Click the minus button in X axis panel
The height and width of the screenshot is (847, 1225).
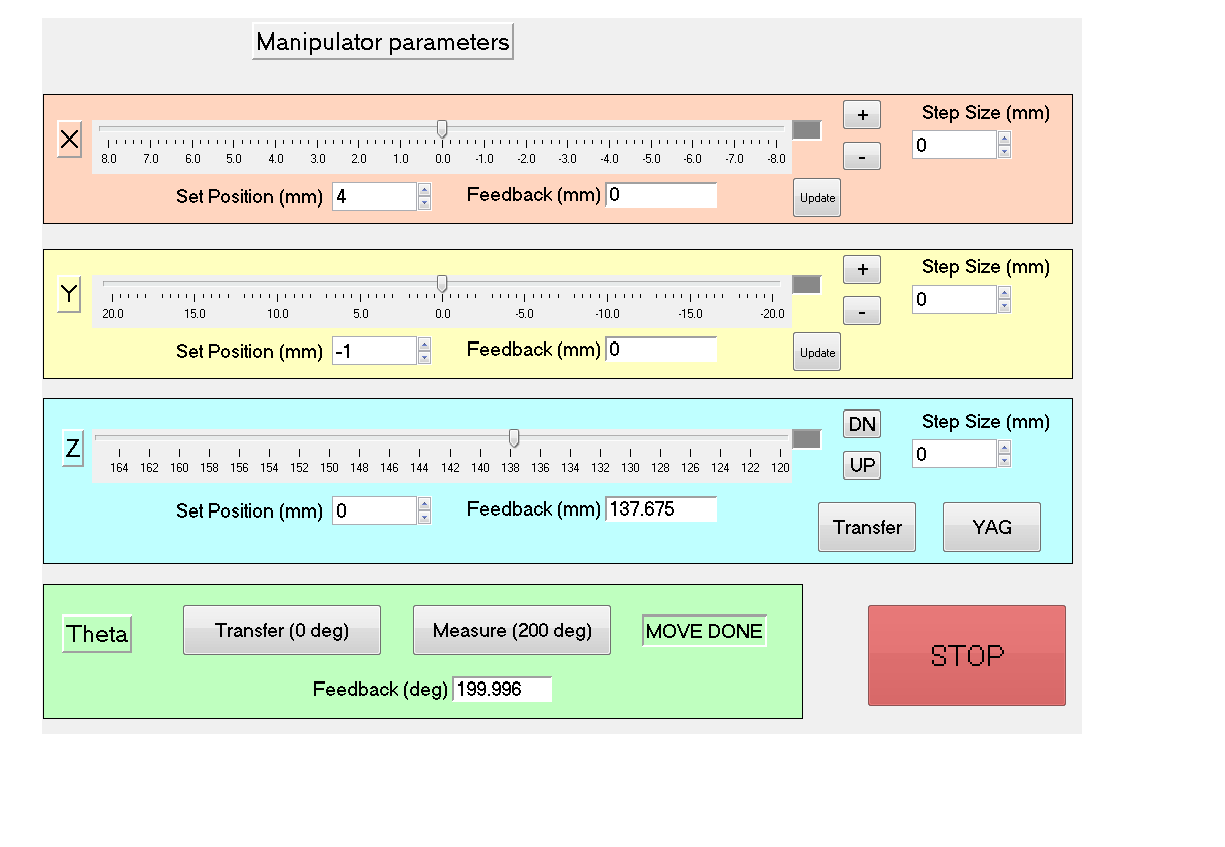point(861,156)
